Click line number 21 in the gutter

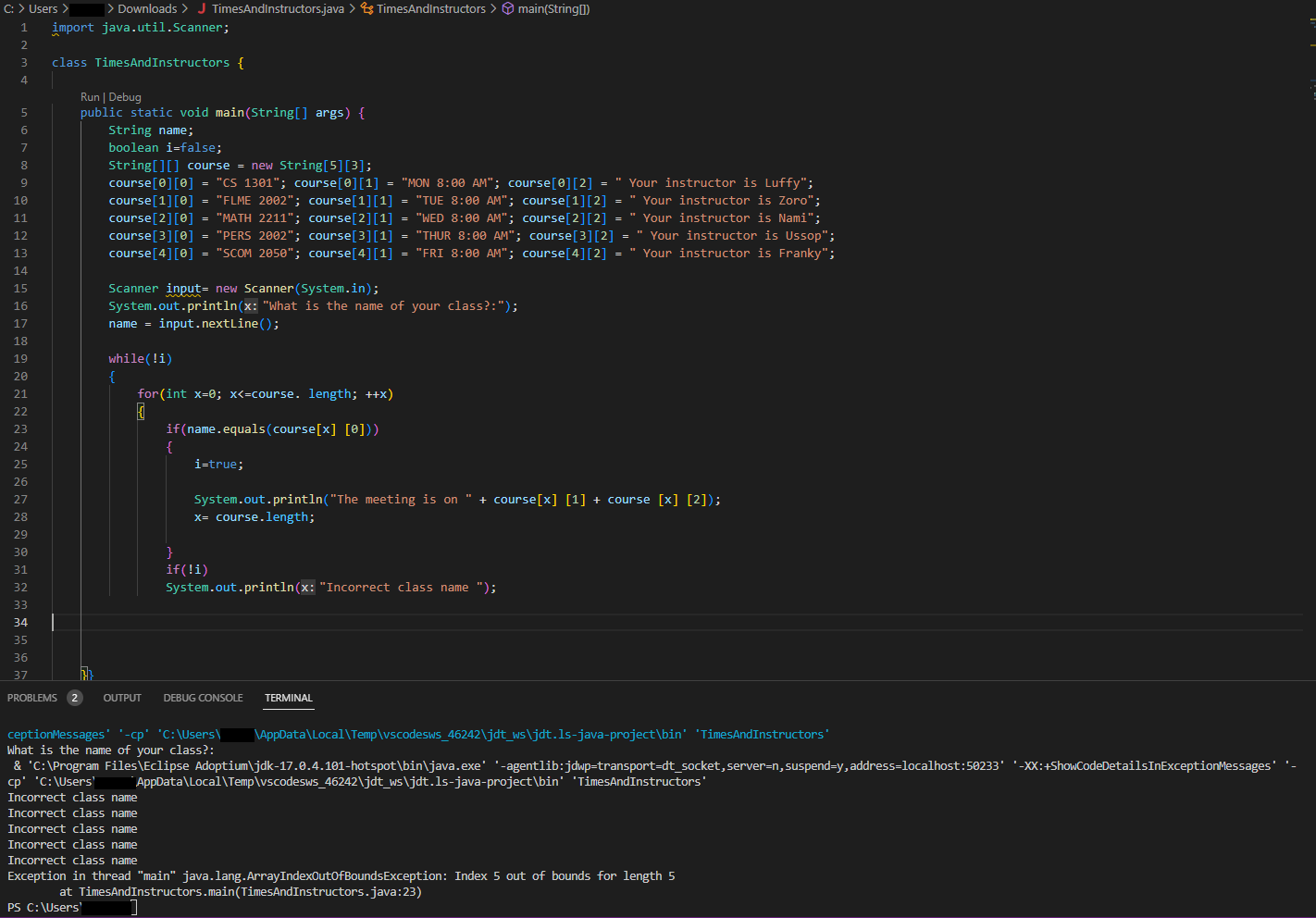[x=20, y=393]
